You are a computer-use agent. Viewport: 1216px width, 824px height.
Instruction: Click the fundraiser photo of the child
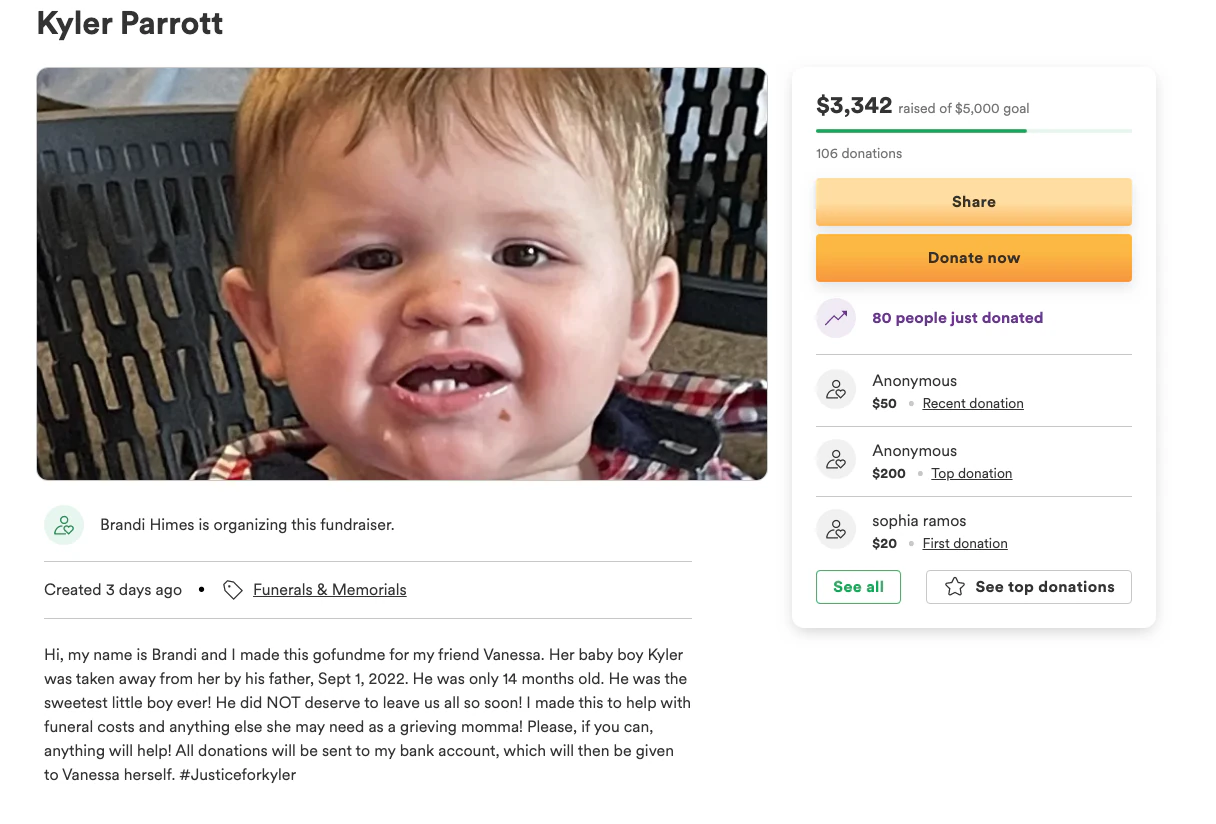coord(402,274)
